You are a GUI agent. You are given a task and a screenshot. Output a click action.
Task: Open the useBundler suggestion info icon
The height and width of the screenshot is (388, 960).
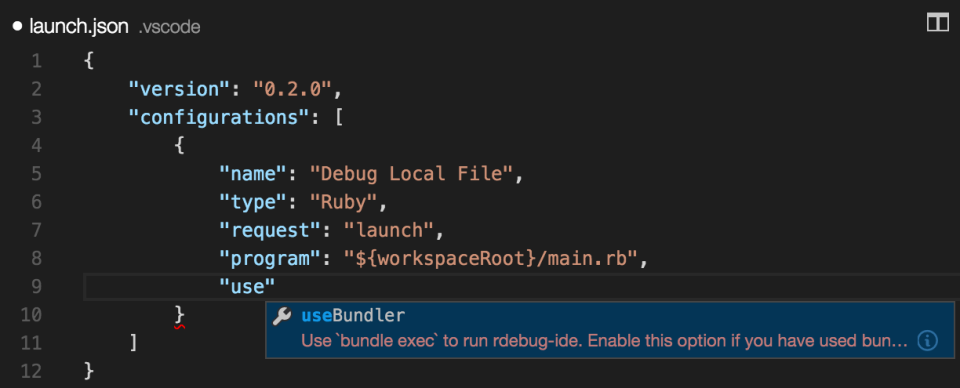pyautogui.click(x=928, y=341)
